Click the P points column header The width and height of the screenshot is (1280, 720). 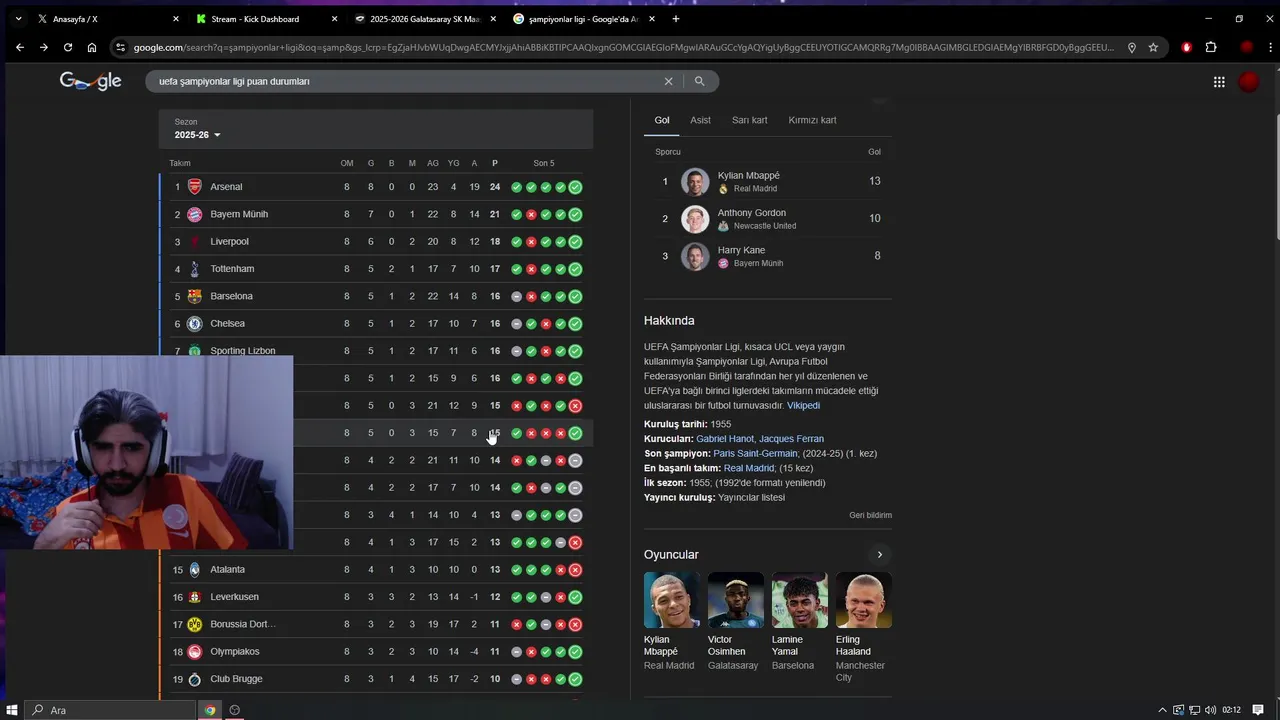494,163
